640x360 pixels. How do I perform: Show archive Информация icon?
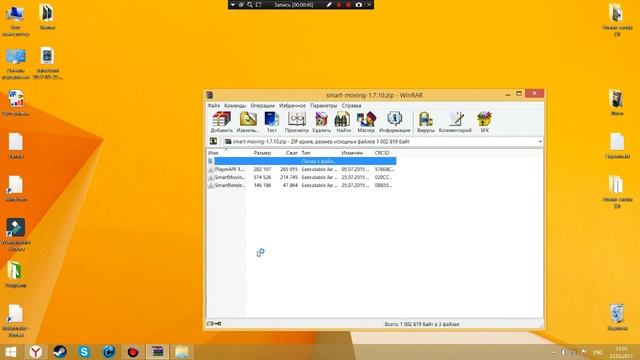[x=395, y=122]
